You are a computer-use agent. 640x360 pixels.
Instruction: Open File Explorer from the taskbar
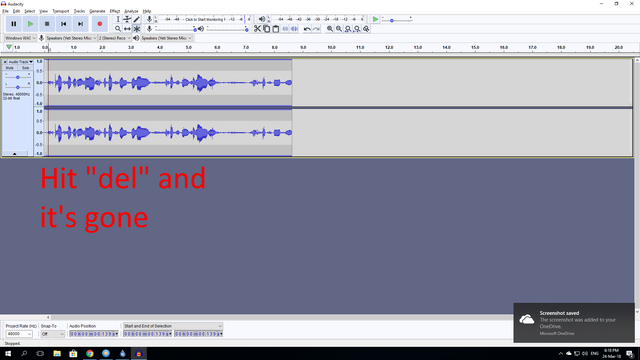coord(57,353)
